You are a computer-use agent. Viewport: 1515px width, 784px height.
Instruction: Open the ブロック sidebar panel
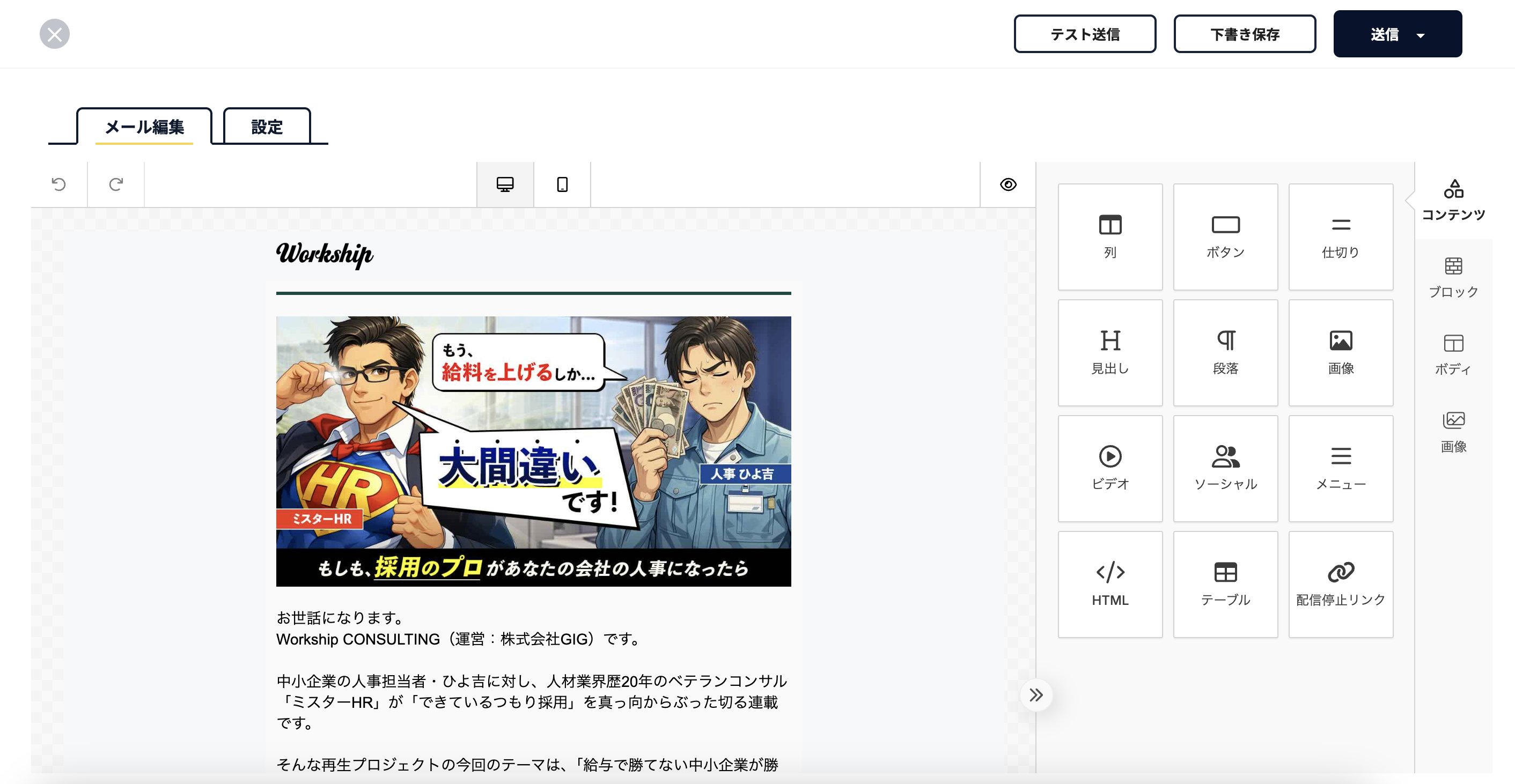click(1453, 277)
